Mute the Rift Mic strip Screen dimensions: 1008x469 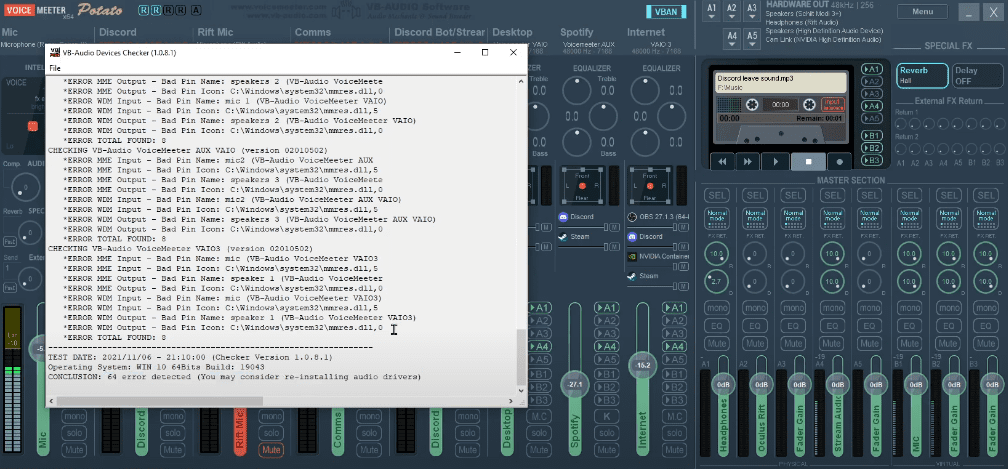pos(270,450)
